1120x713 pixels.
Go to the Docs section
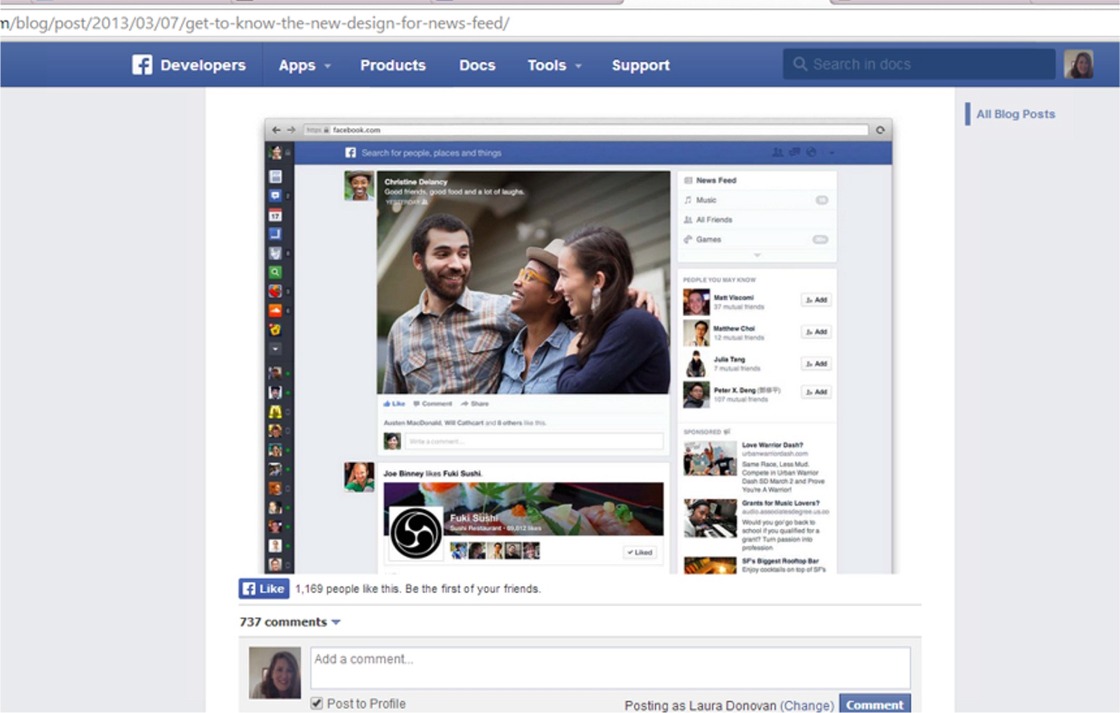pos(477,65)
